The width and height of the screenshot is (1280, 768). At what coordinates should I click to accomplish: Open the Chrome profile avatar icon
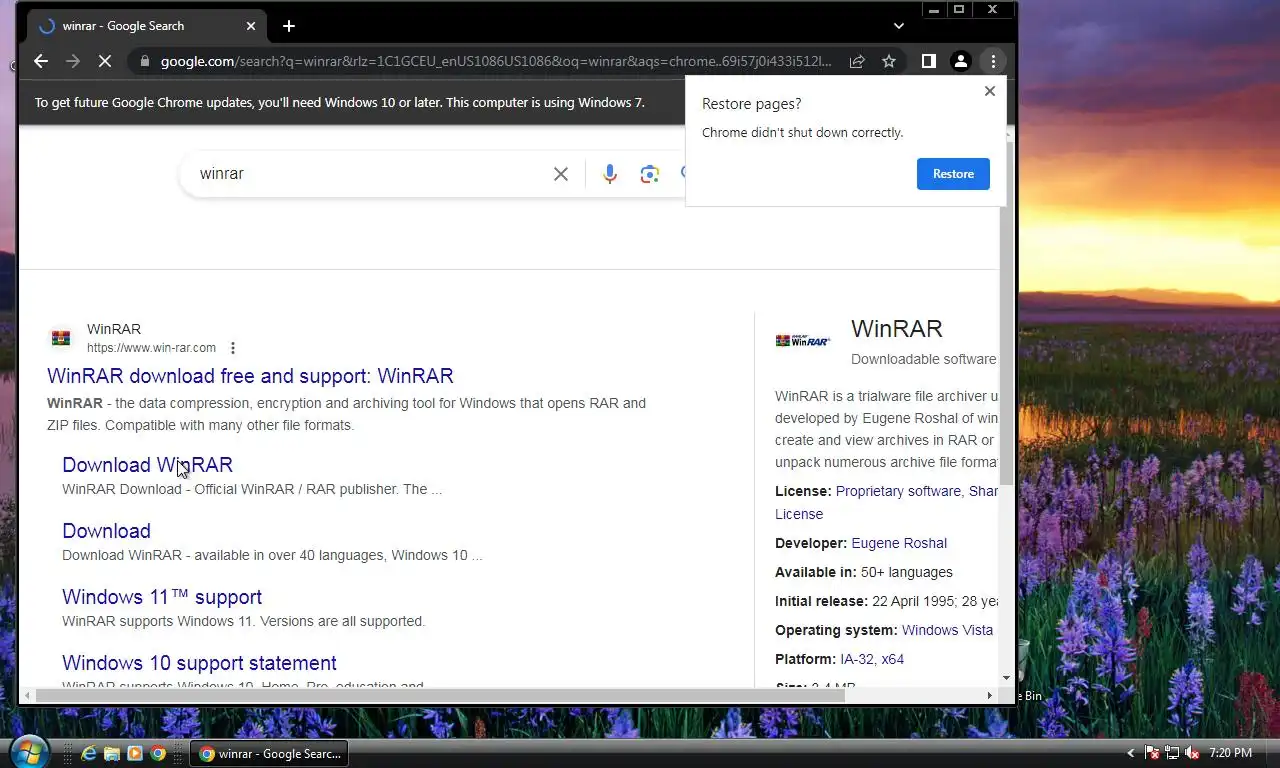(x=961, y=61)
